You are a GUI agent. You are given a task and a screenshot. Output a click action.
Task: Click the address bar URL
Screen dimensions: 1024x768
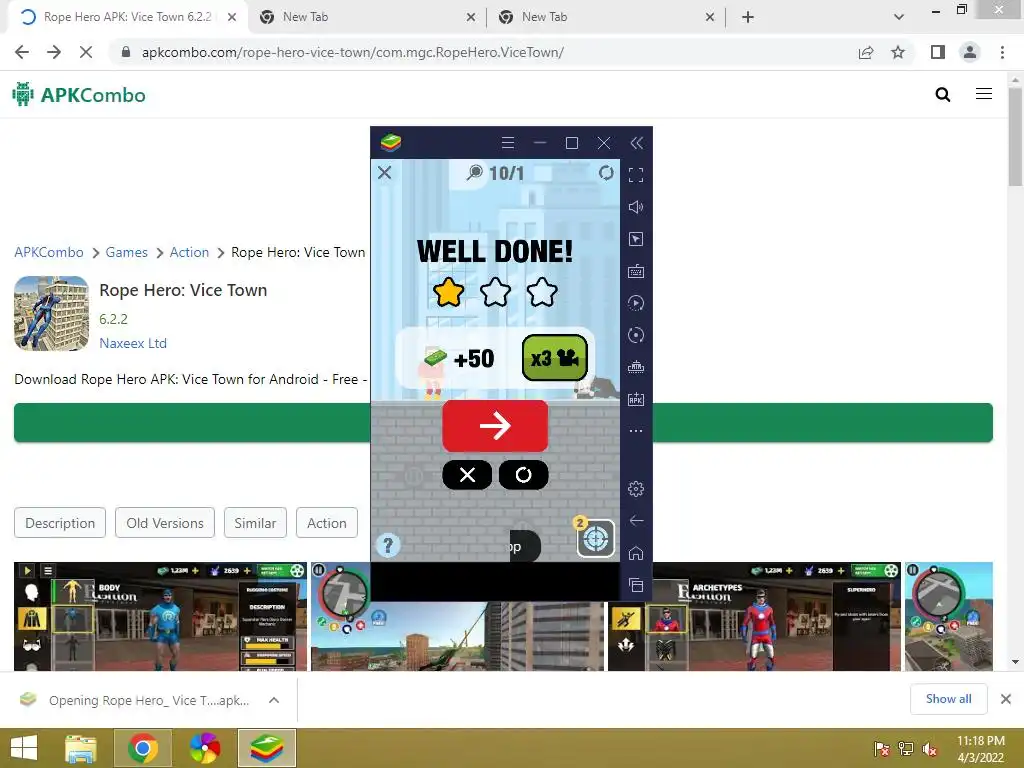point(353,52)
